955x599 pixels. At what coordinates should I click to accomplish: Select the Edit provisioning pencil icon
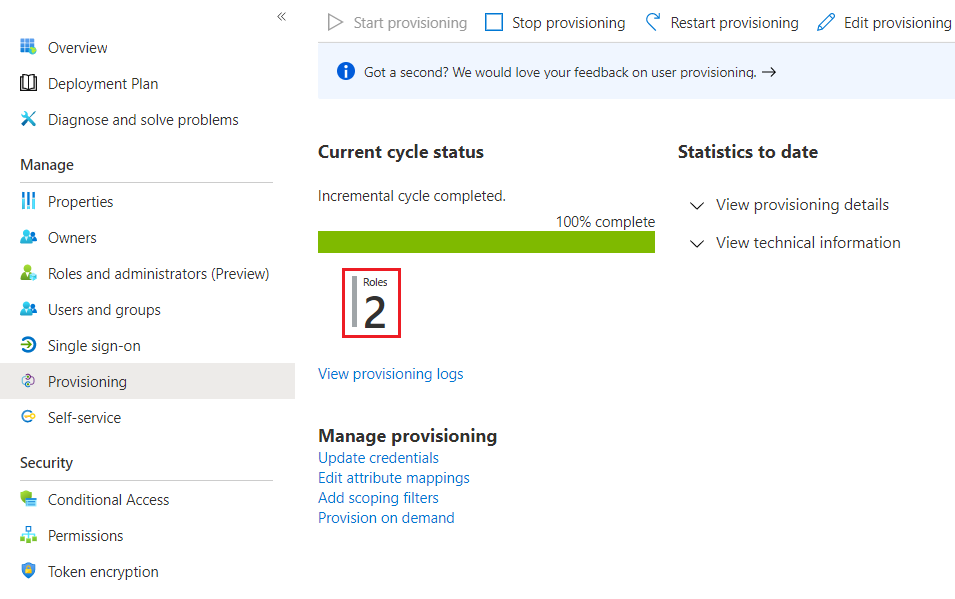click(x=825, y=21)
